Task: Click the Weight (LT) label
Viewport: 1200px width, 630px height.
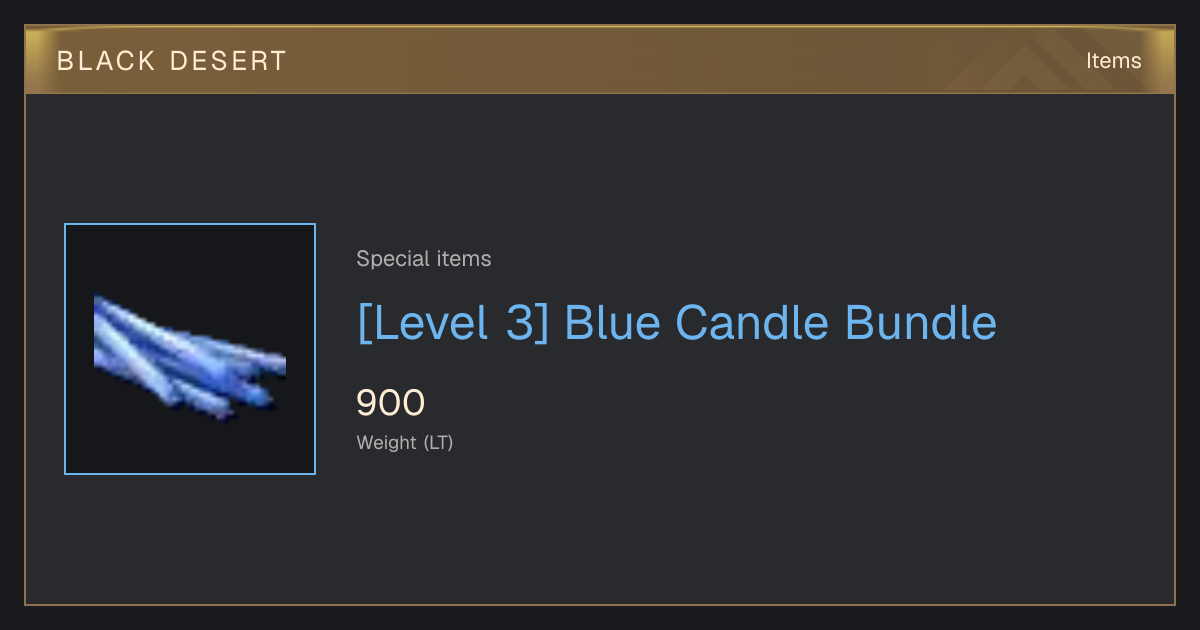Action: coord(405,442)
